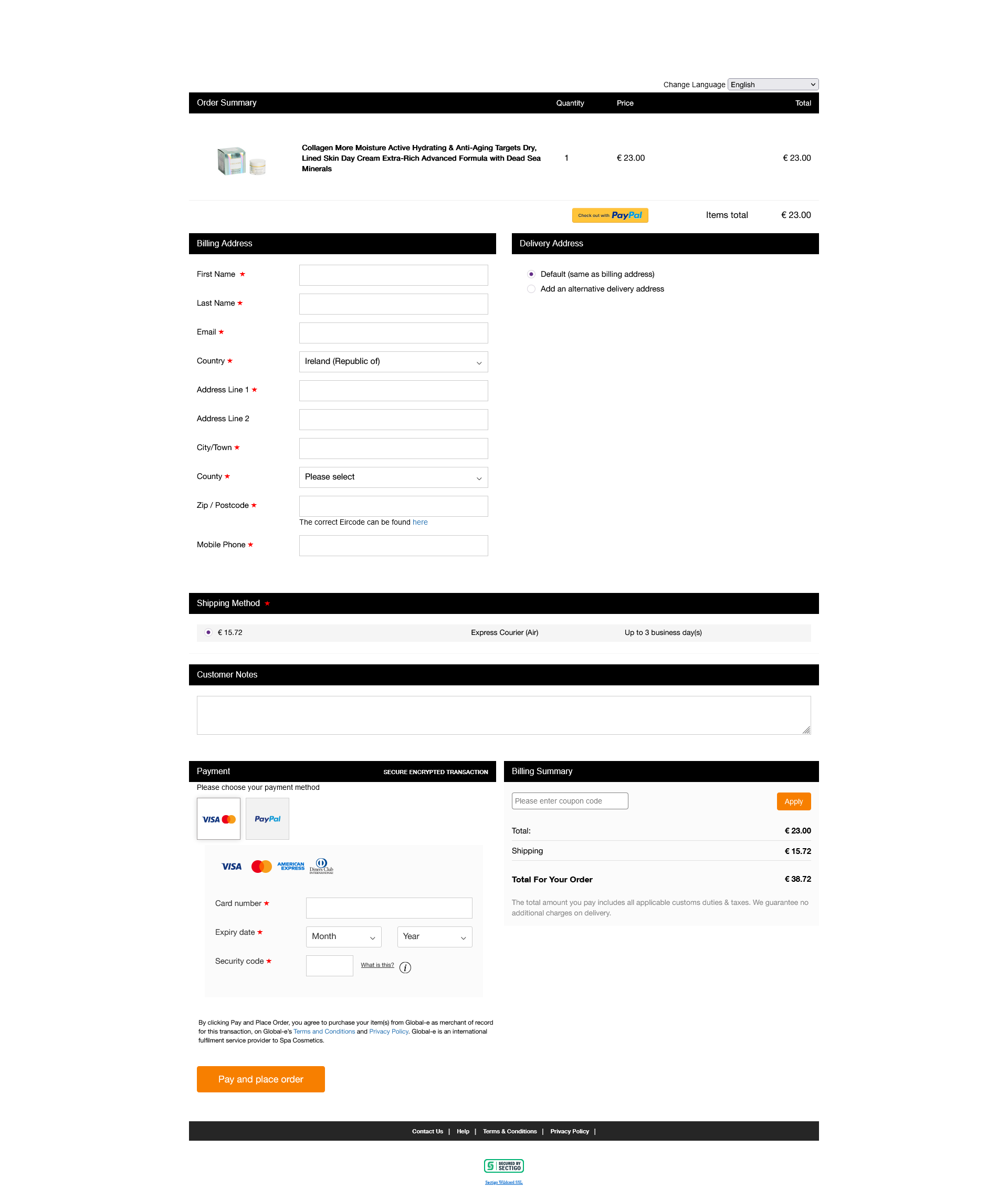Click the Eircode lookup link here

click(421, 522)
